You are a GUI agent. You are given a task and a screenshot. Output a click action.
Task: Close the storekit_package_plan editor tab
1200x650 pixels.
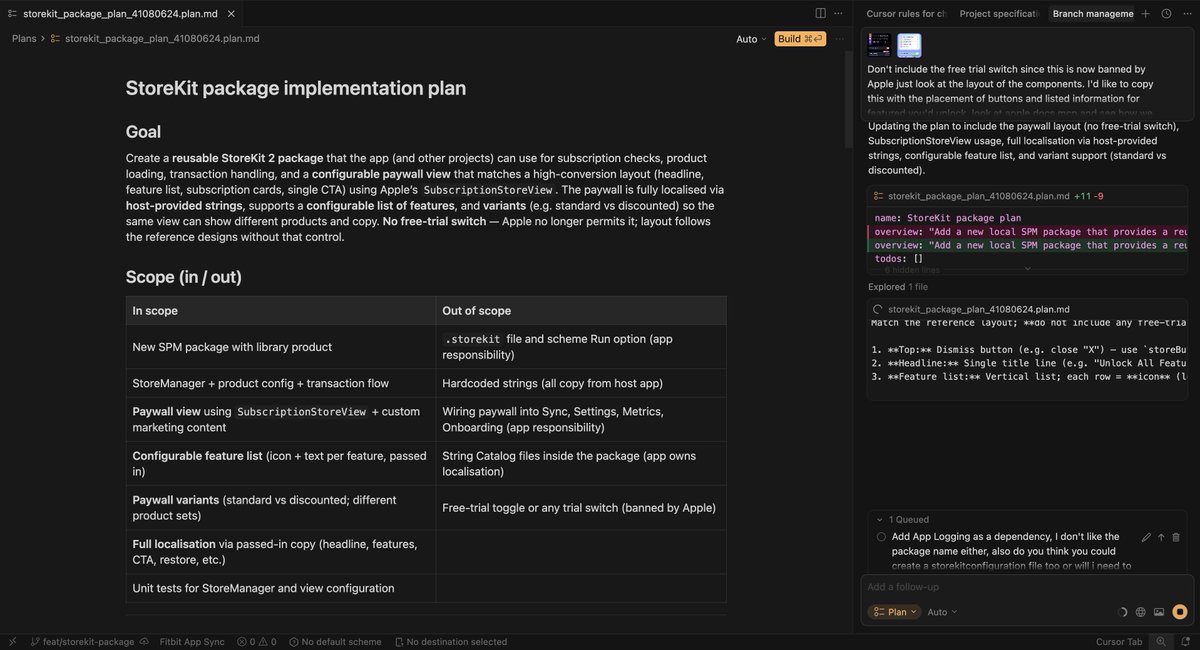tap(231, 13)
